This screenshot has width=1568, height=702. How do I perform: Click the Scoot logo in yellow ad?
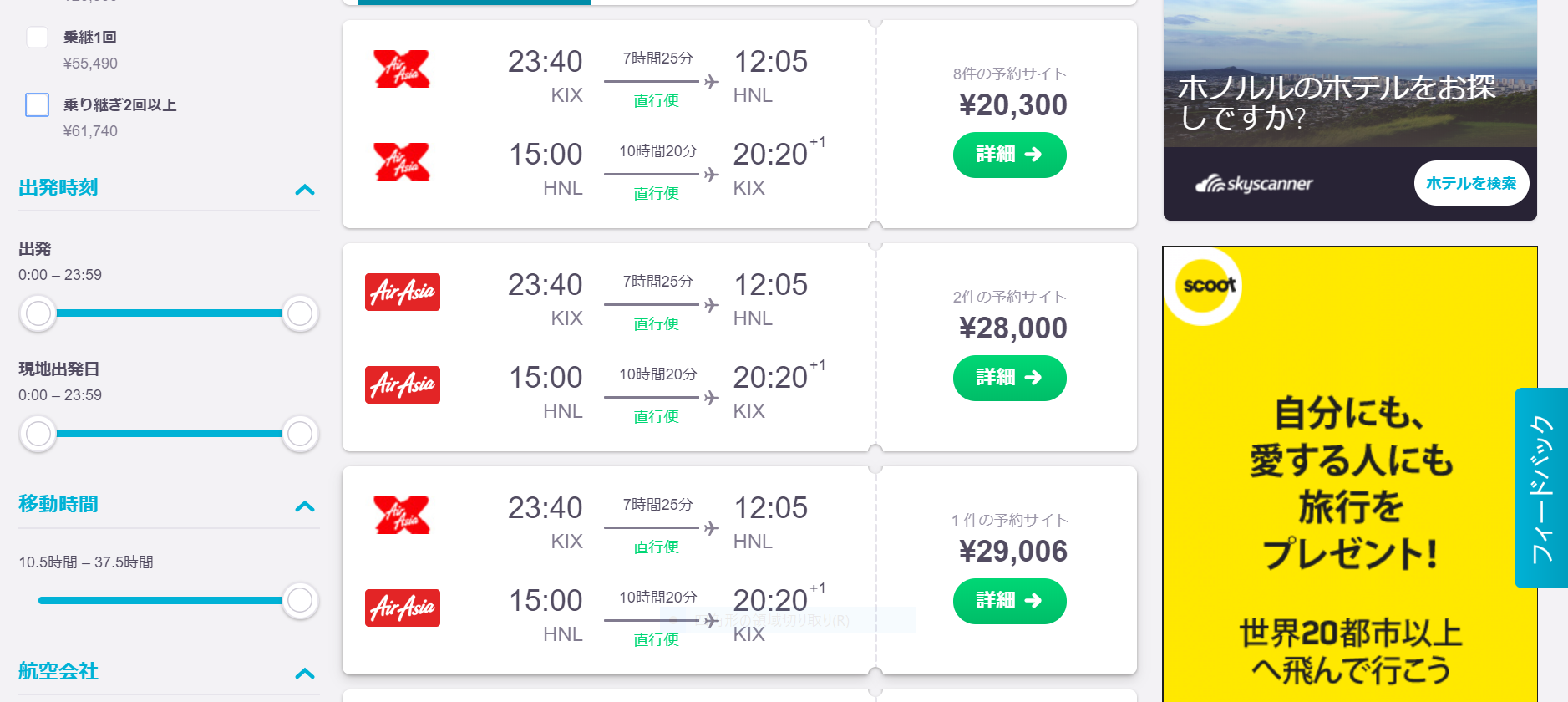pyautogui.click(x=1204, y=286)
